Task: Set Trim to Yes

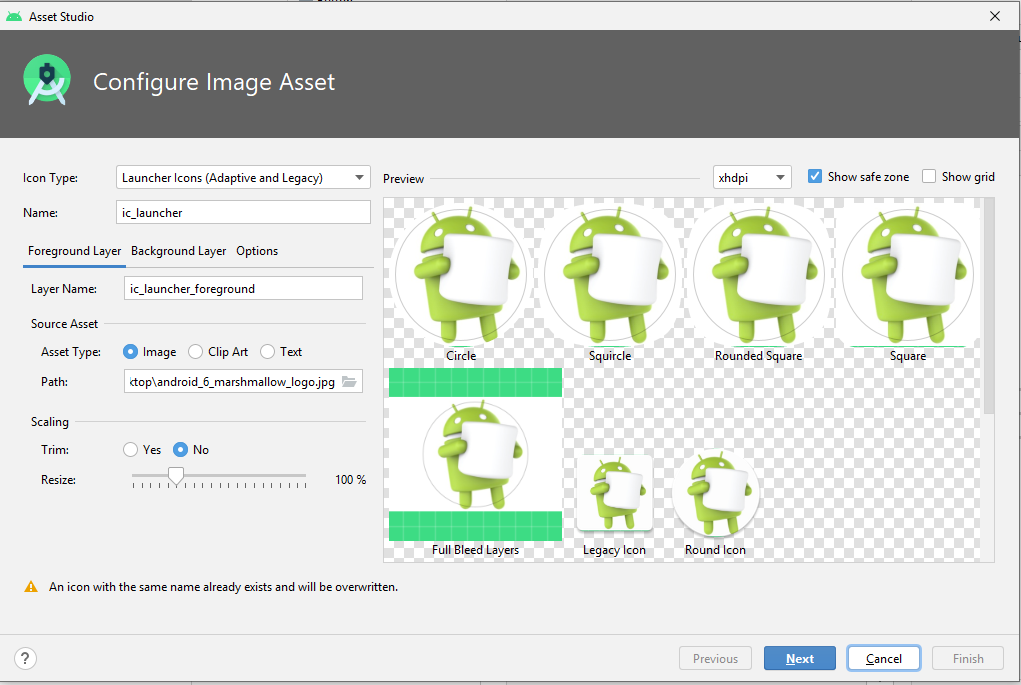Action: pos(130,450)
